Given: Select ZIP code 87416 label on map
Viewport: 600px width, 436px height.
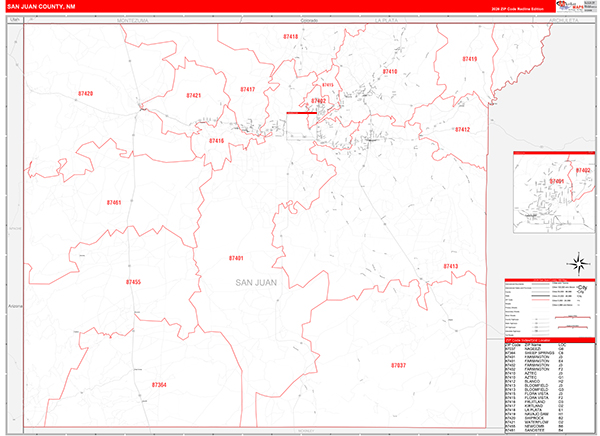Looking at the screenshot, I should [x=216, y=141].
